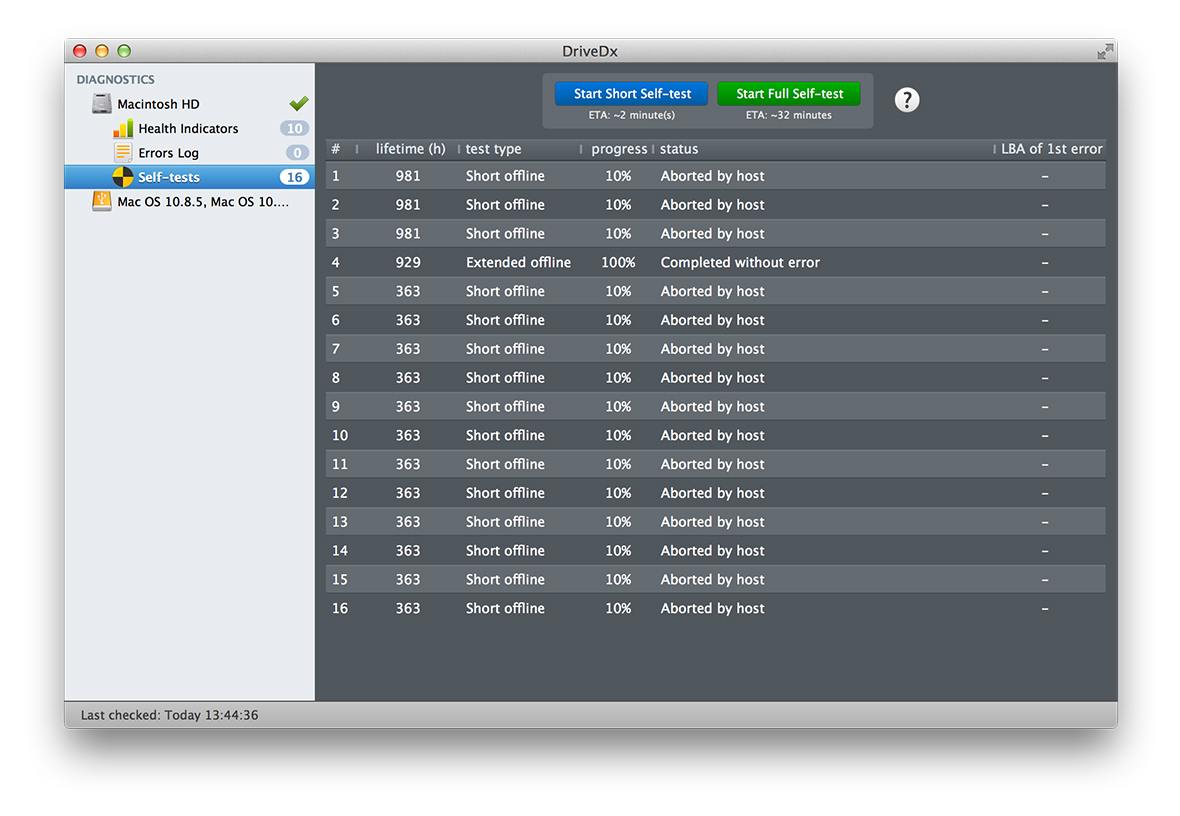Click the Health Indicators bar chart icon
Image resolution: width=1180 pixels, height=816 pixels.
123,129
